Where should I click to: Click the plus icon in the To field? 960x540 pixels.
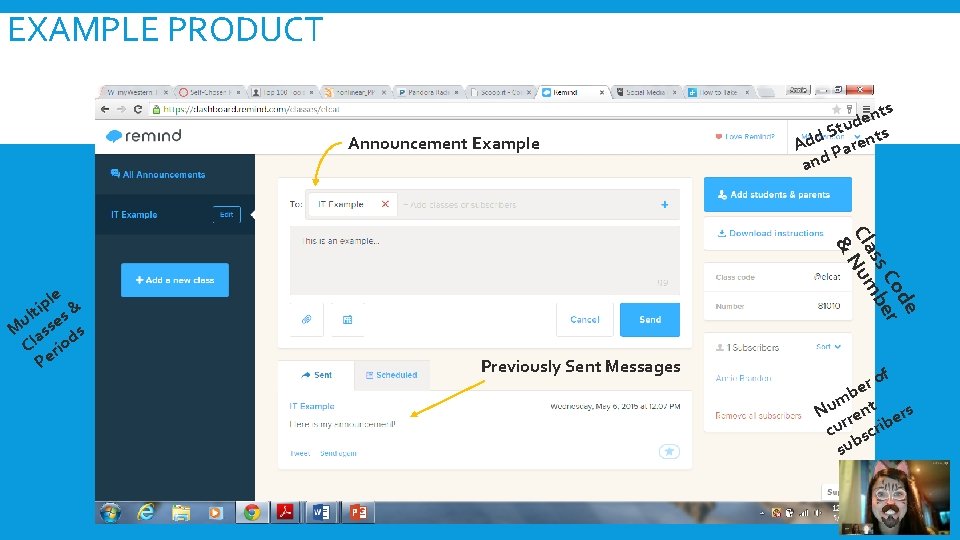click(x=664, y=204)
